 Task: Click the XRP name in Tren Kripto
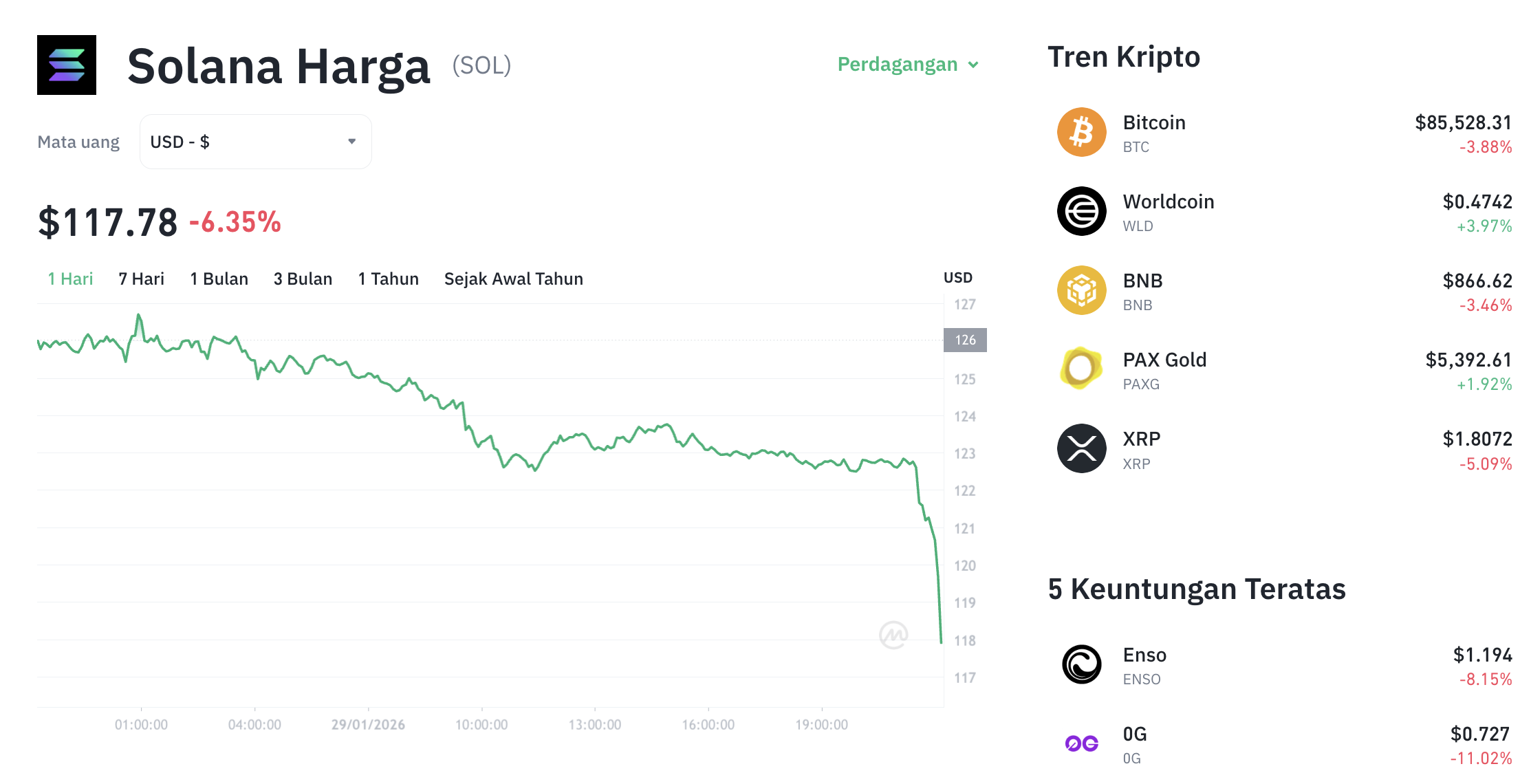coord(1142,438)
